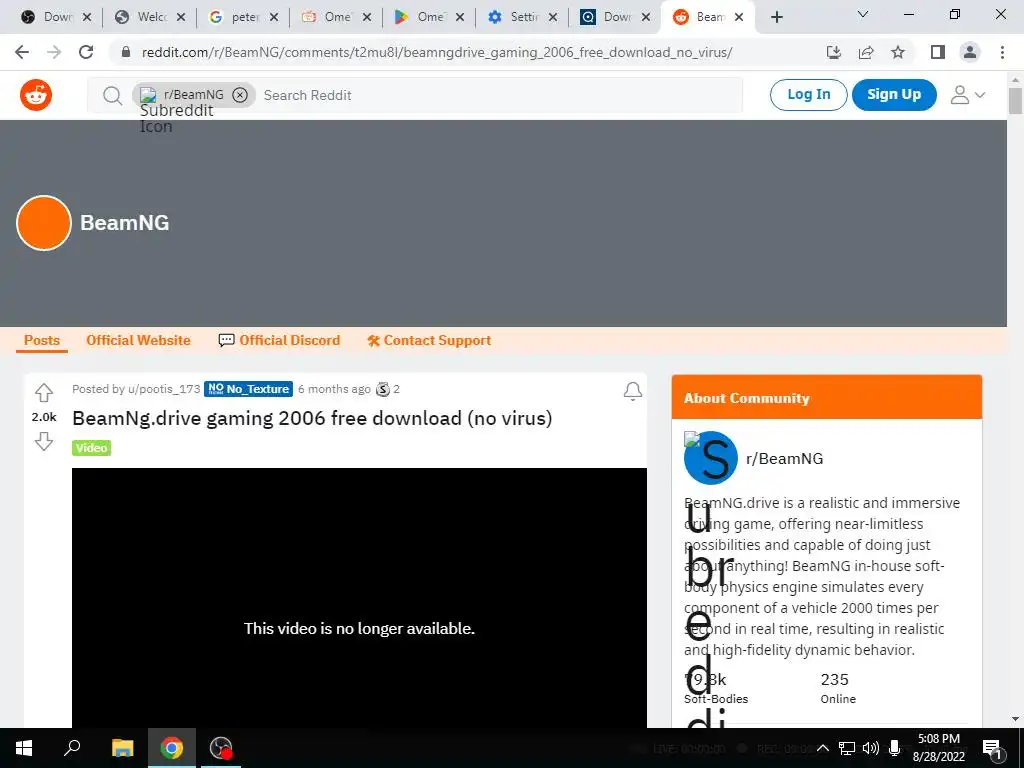Image resolution: width=1024 pixels, height=768 pixels.
Task: Click the orange BeamNG community avatar
Action: coord(44,223)
